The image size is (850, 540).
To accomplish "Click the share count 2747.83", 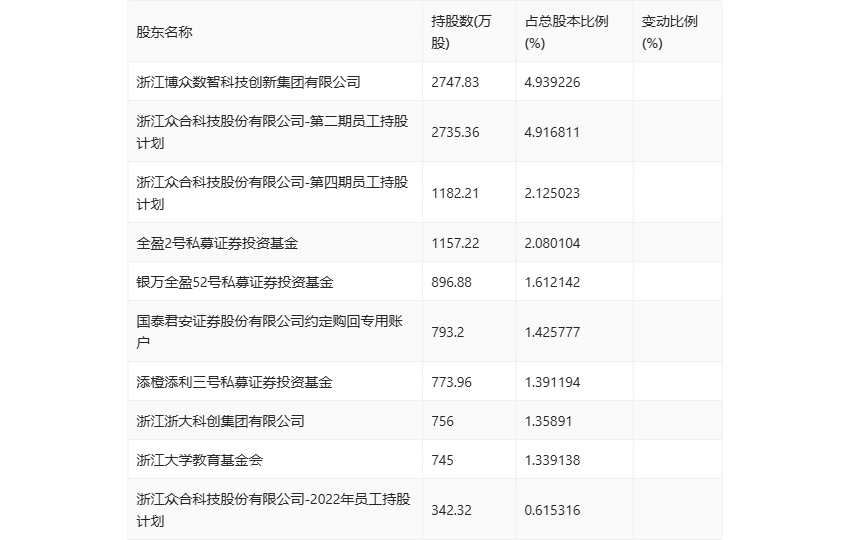I will 455,82.
